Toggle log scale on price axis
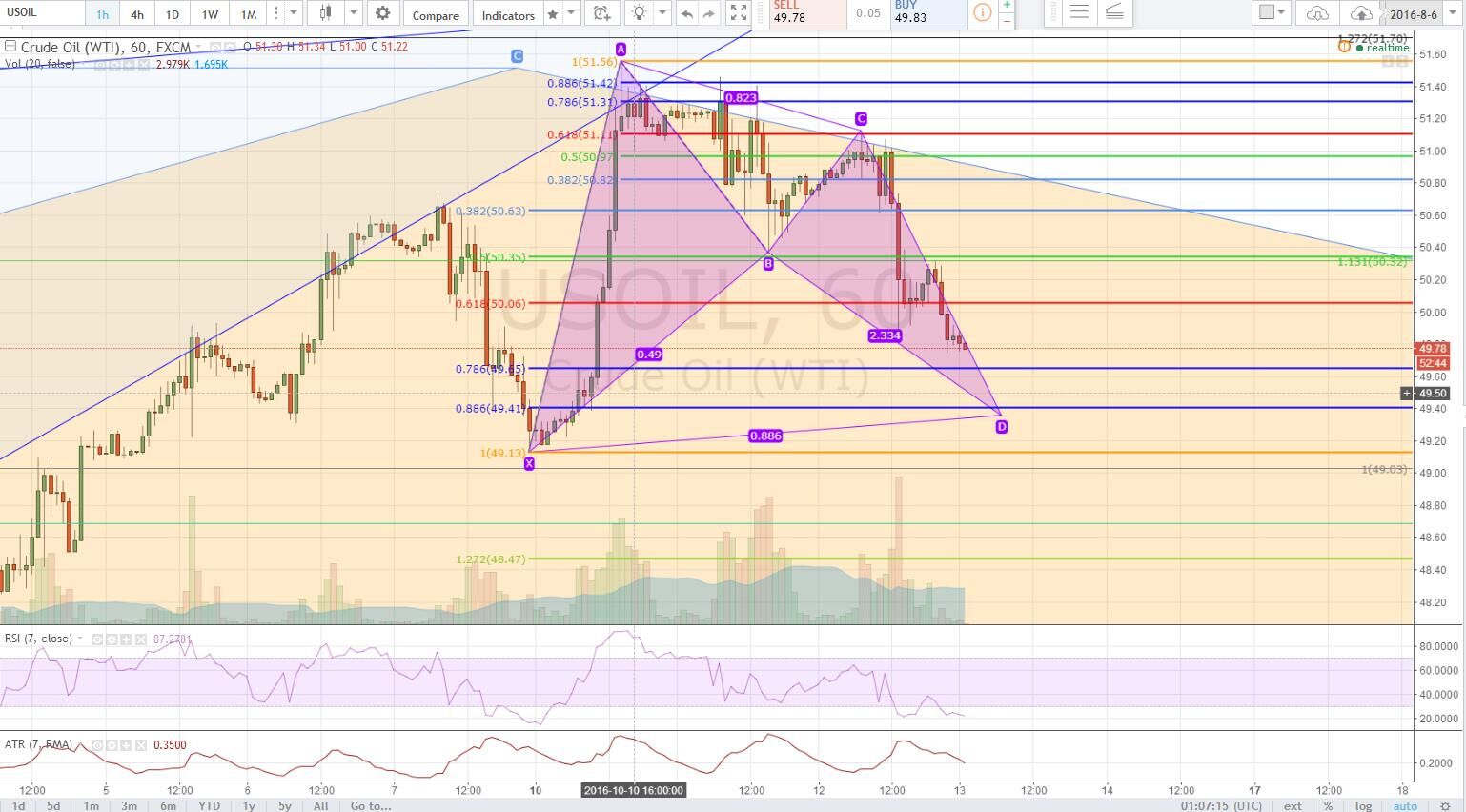This screenshot has height=812, width=1466. point(1363,806)
